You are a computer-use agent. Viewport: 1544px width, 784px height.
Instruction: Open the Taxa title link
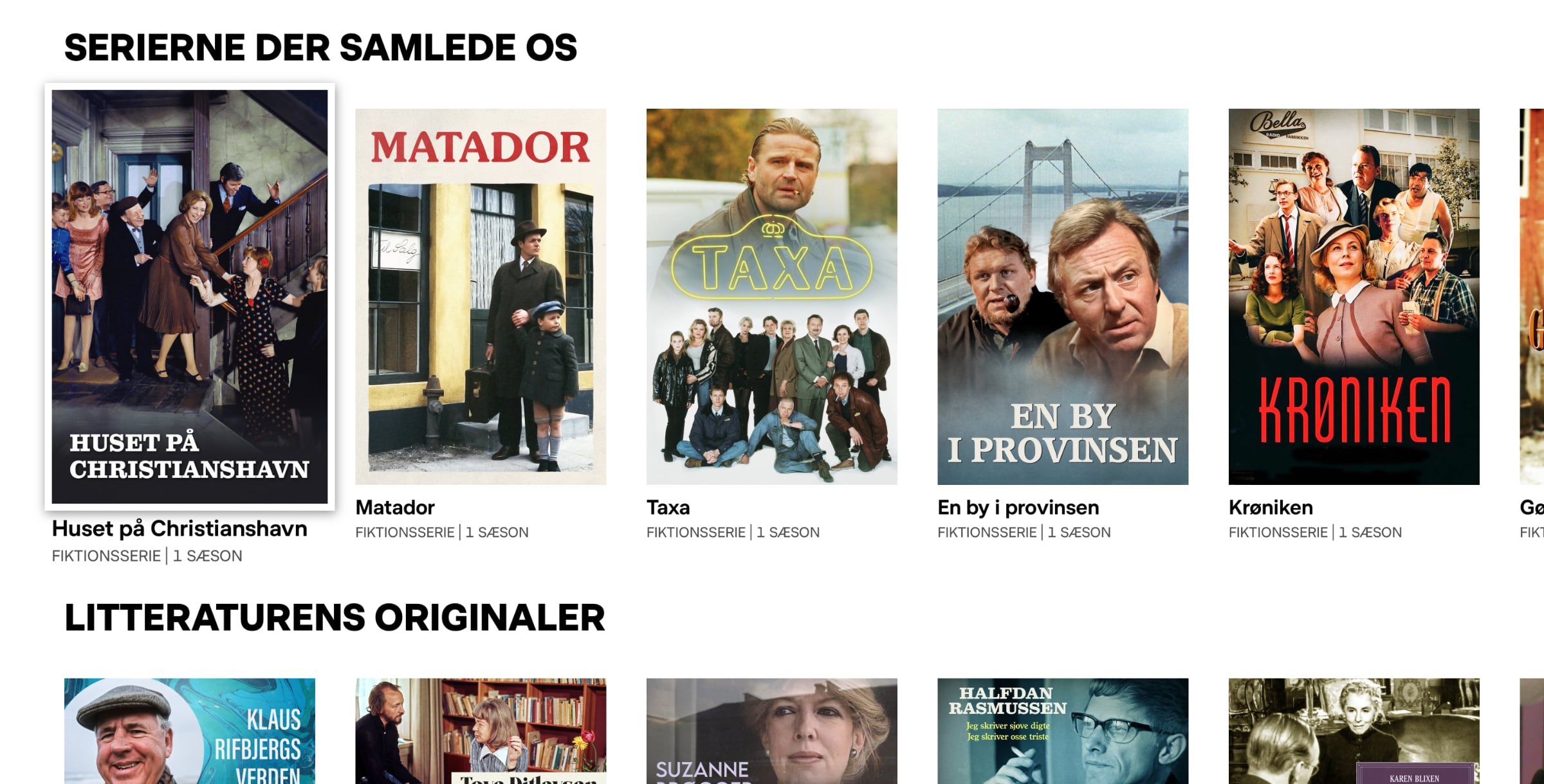point(668,507)
